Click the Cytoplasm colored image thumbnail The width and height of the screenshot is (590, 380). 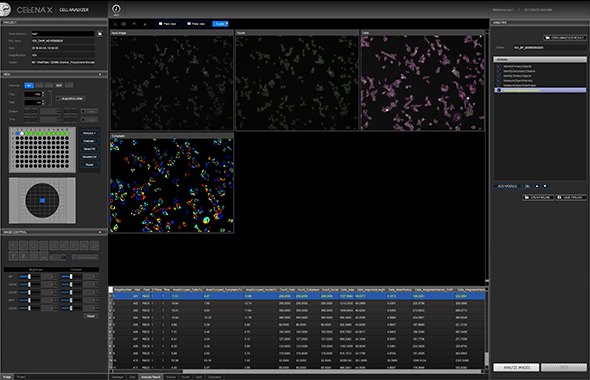(x=172, y=185)
